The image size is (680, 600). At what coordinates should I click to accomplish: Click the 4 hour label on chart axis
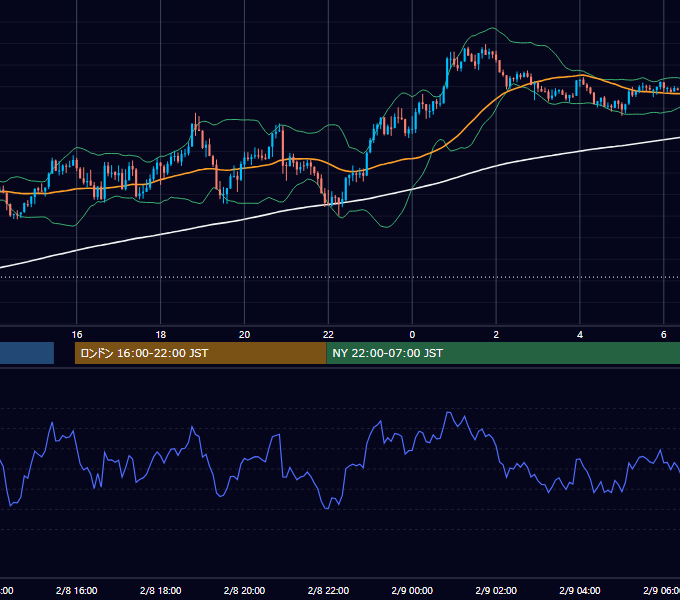[580, 335]
